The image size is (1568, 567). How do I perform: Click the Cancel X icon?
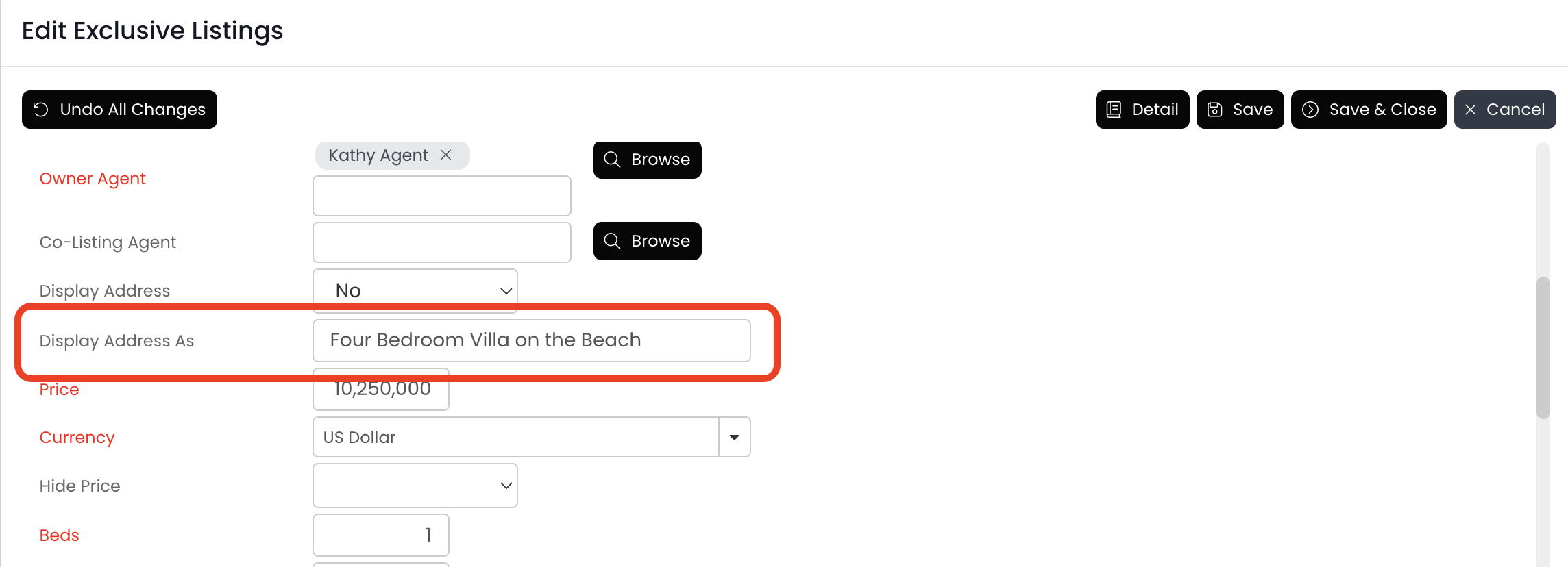tap(1471, 110)
